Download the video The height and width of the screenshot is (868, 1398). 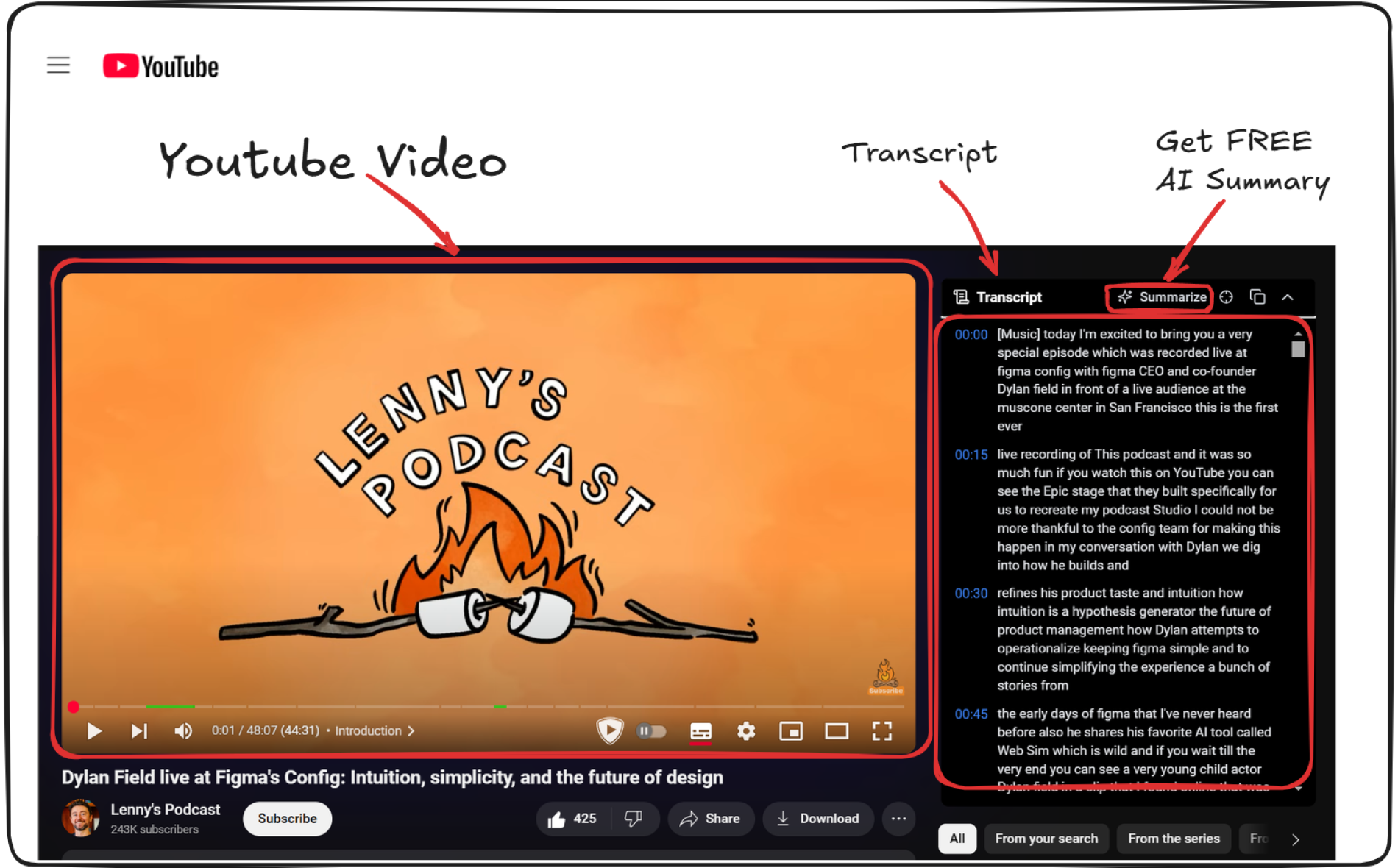(818, 819)
